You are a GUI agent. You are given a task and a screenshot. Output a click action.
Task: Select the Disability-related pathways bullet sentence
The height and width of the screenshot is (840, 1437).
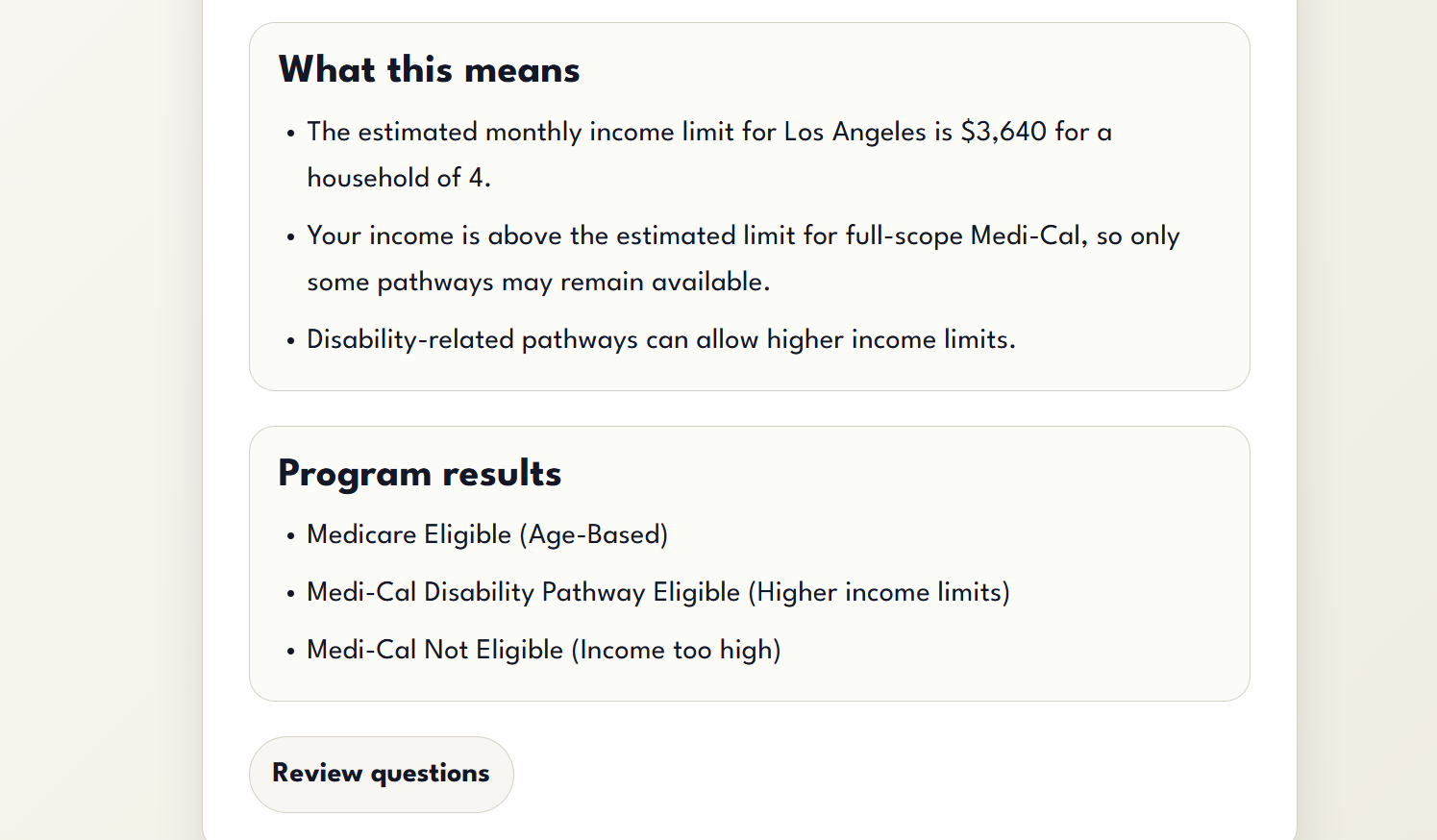(x=661, y=339)
